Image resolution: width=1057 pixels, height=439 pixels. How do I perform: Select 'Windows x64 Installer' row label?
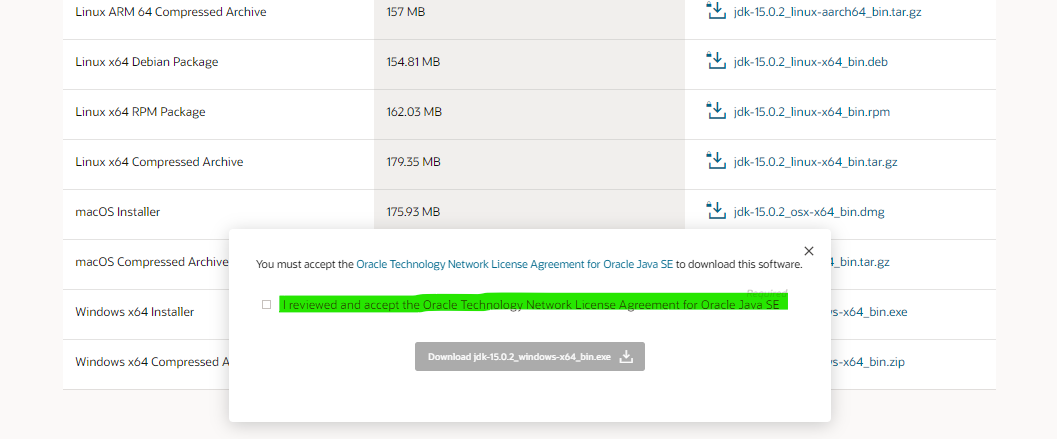tap(135, 312)
